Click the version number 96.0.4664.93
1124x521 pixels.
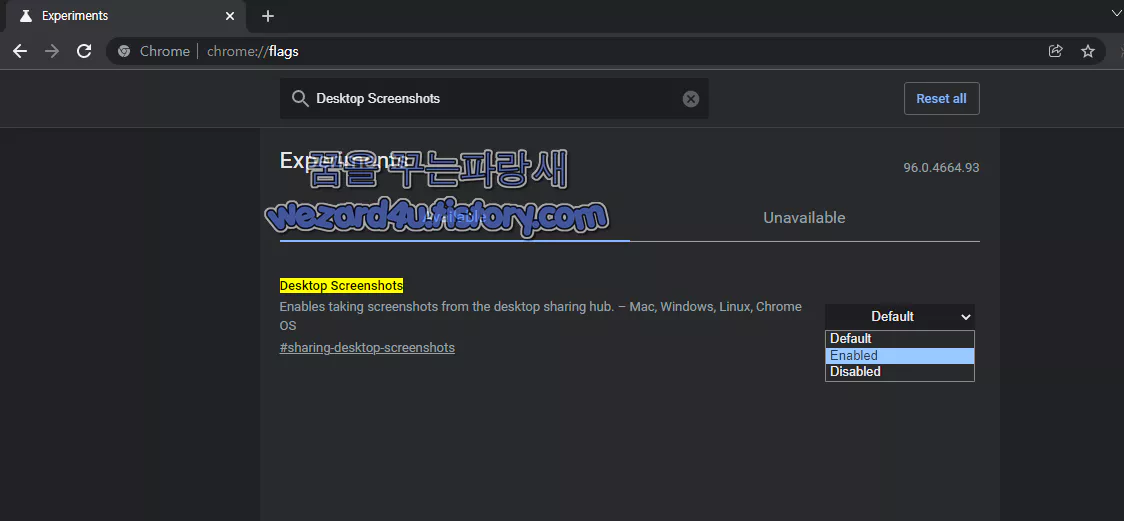coord(941,168)
